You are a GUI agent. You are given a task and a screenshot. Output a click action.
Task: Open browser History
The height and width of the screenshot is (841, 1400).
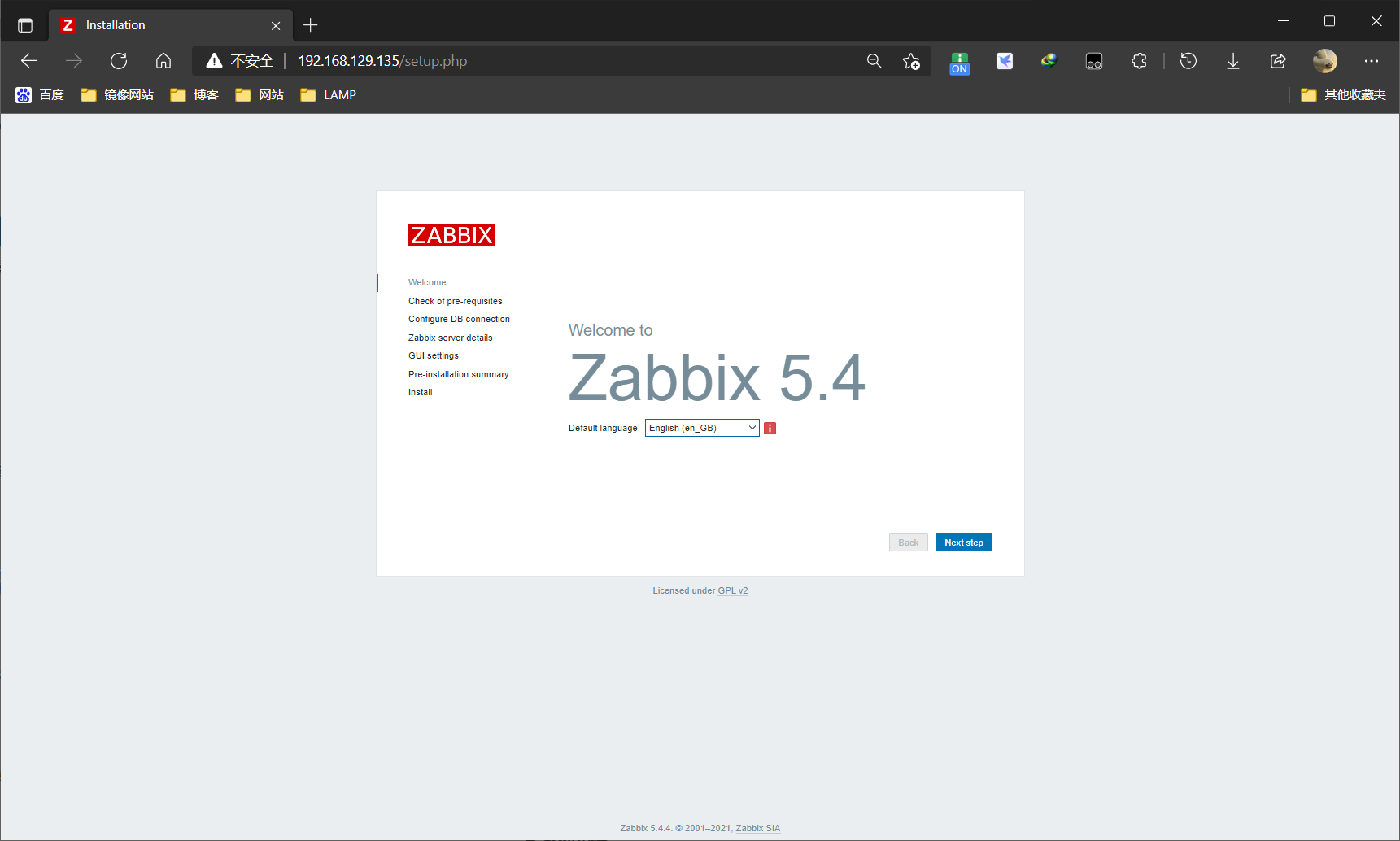pos(1188,61)
